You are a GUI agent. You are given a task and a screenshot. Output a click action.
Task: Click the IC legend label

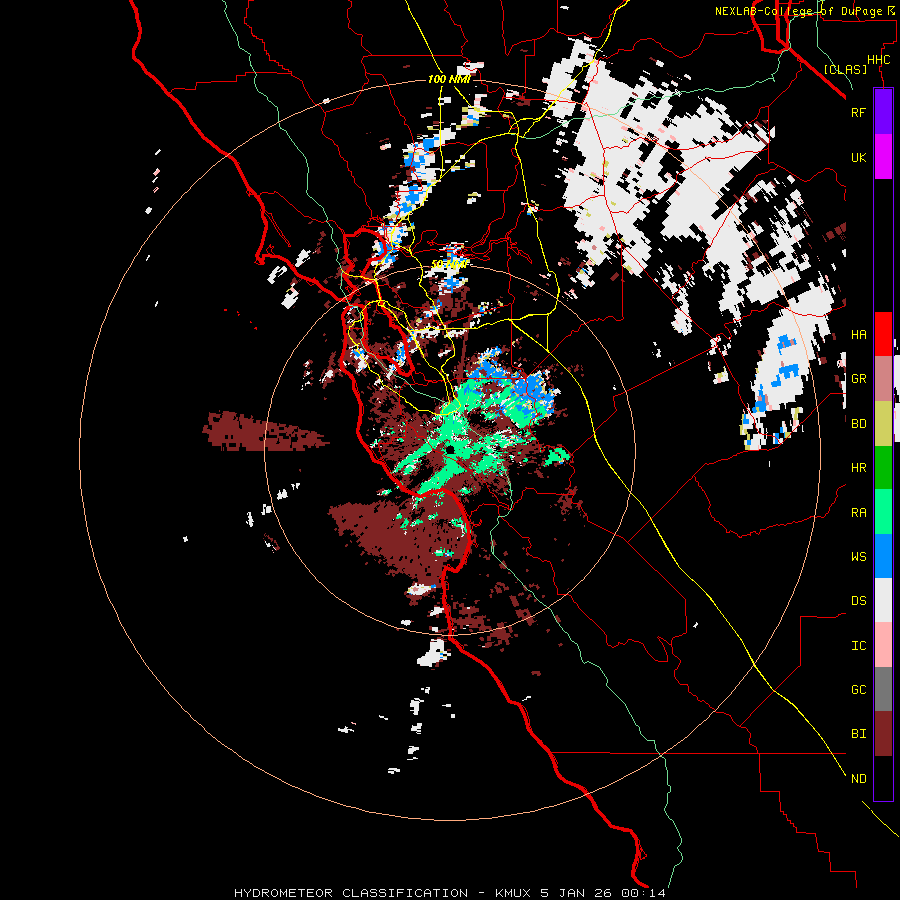click(858, 645)
